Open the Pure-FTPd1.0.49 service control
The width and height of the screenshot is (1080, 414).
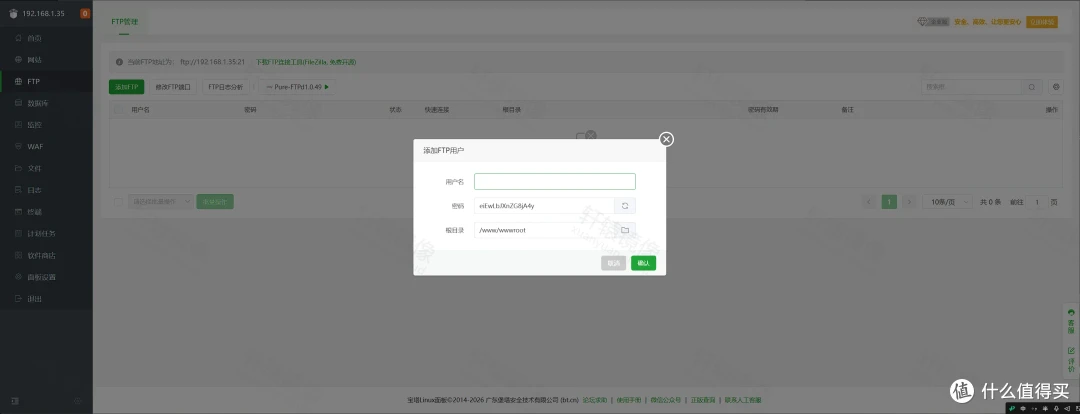pyautogui.click(x=297, y=87)
